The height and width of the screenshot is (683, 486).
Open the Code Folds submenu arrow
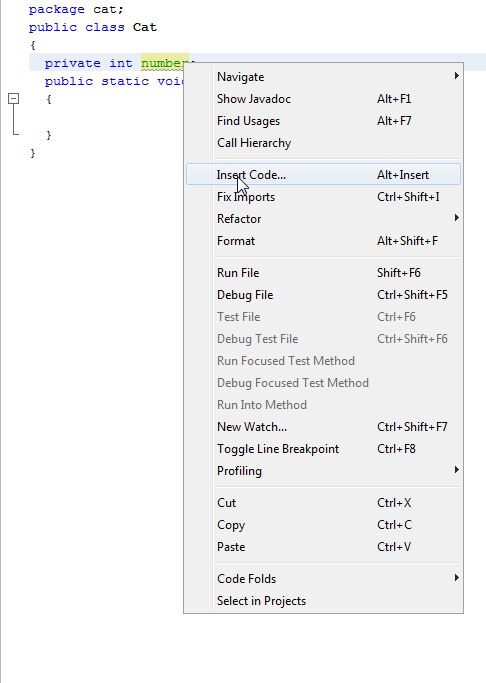click(x=456, y=578)
